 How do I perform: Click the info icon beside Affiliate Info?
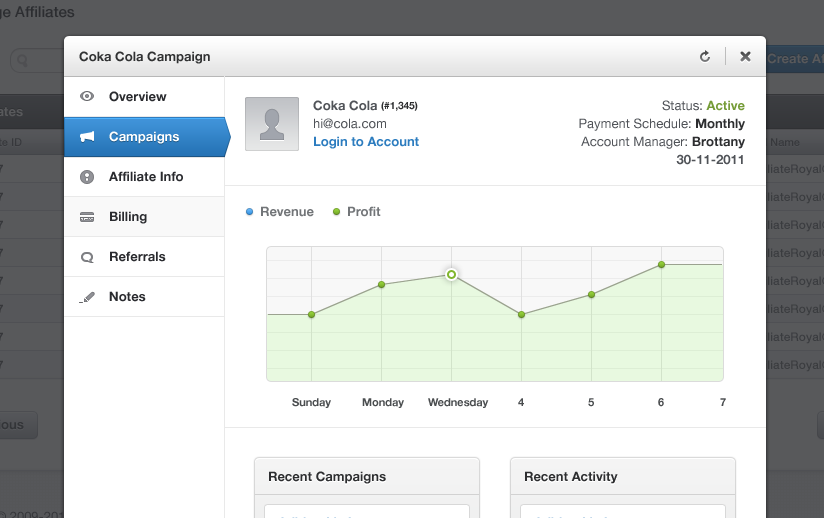pos(87,177)
